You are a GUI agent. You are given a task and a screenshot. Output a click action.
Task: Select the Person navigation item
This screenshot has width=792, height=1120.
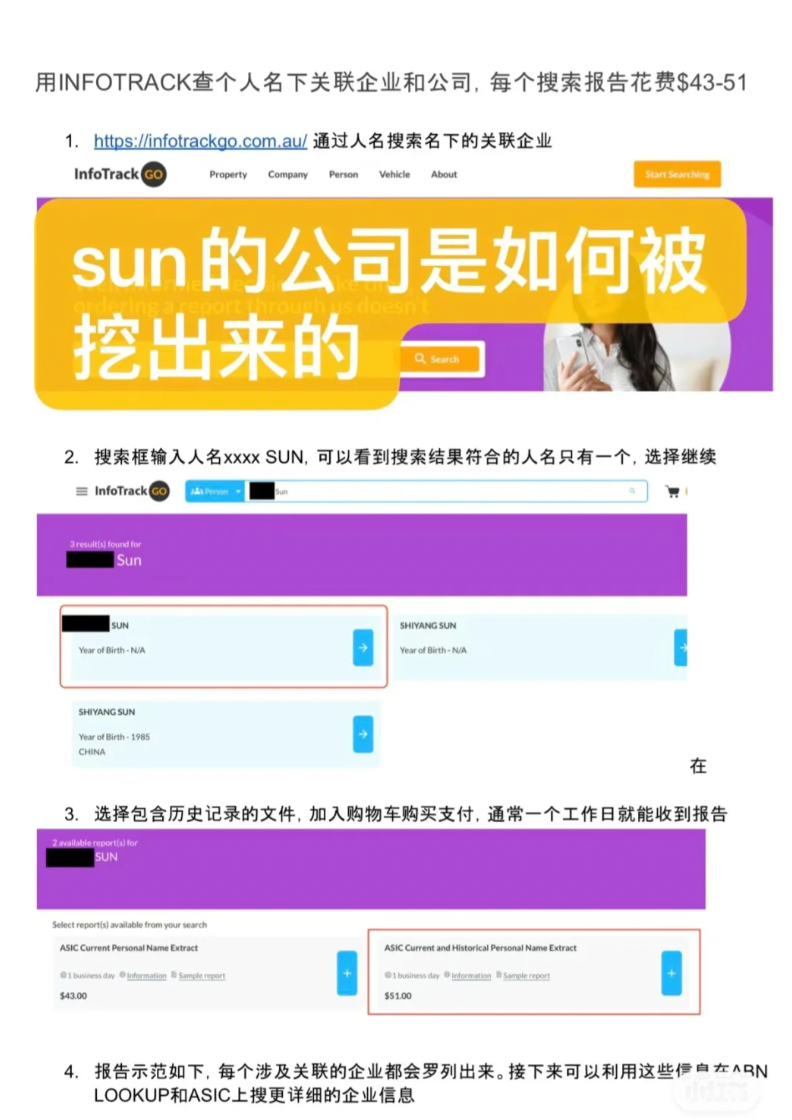[344, 174]
